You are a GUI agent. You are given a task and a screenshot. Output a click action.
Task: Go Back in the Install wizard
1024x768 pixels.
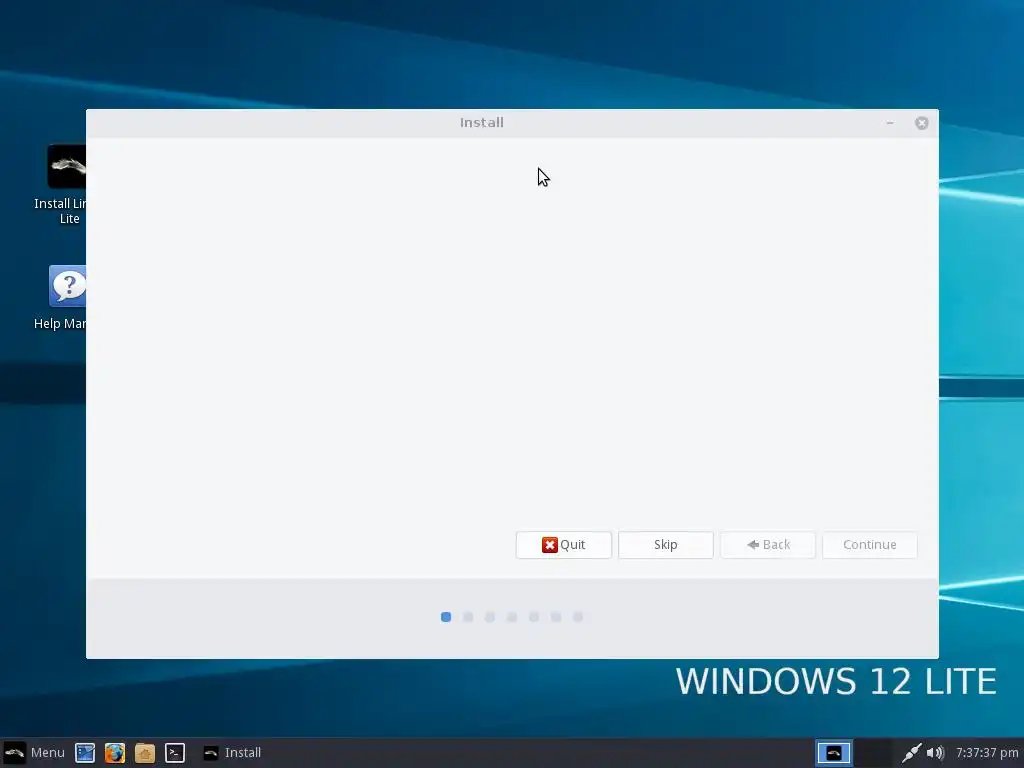(x=768, y=545)
